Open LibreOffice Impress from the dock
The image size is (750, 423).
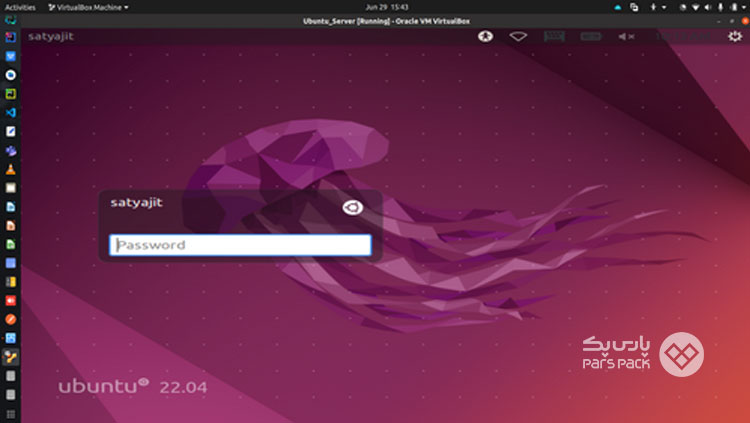coord(11,225)
